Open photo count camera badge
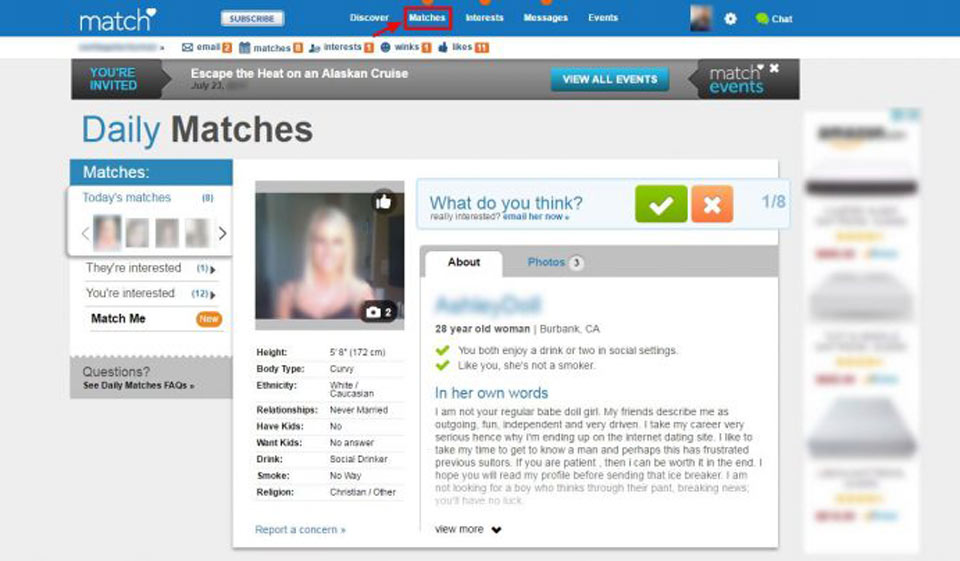This screenshot has height=561, width=960. point(378,312)
